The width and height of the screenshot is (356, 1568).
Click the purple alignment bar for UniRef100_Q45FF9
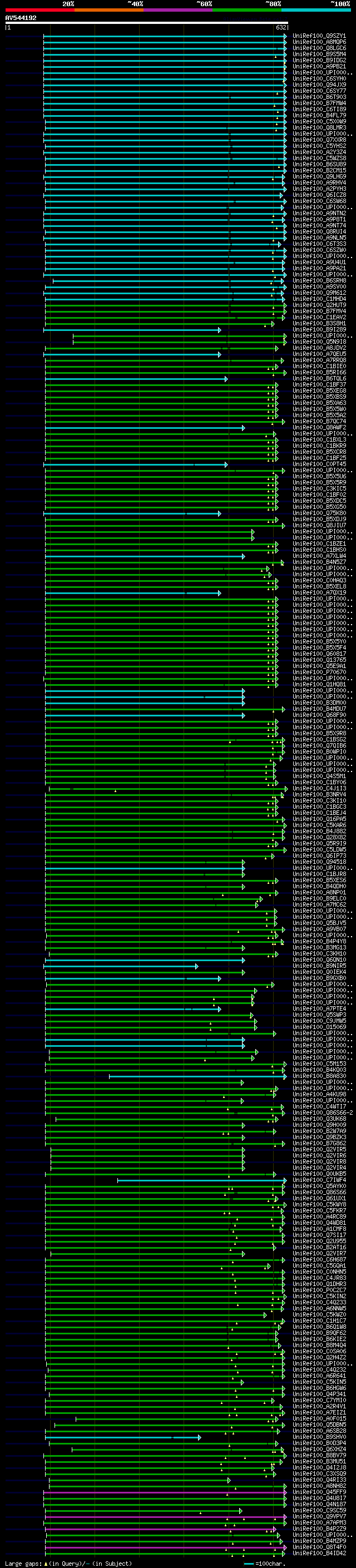pos(165,1492)
